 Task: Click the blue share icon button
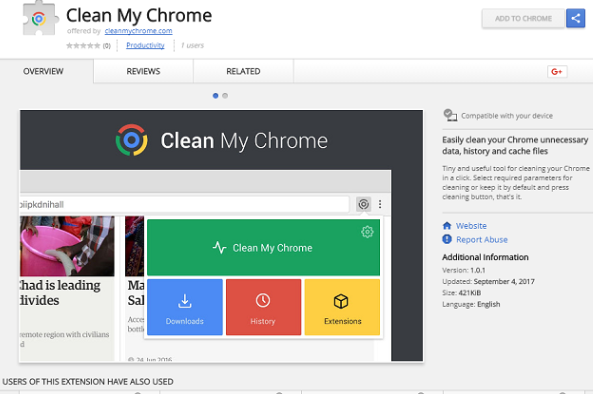click(575, 18)
